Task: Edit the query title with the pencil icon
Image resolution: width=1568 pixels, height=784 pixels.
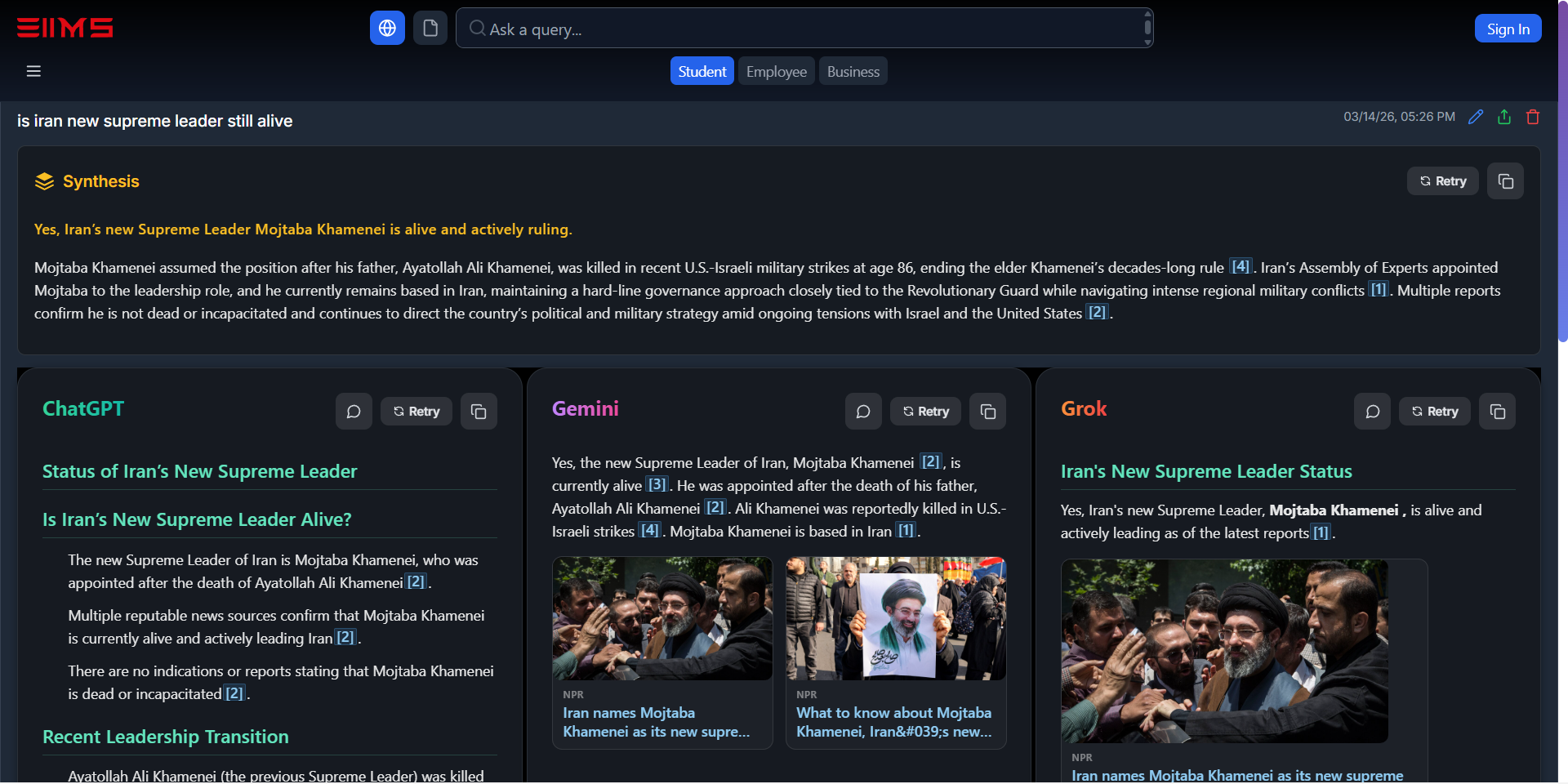Action: 1475,117
